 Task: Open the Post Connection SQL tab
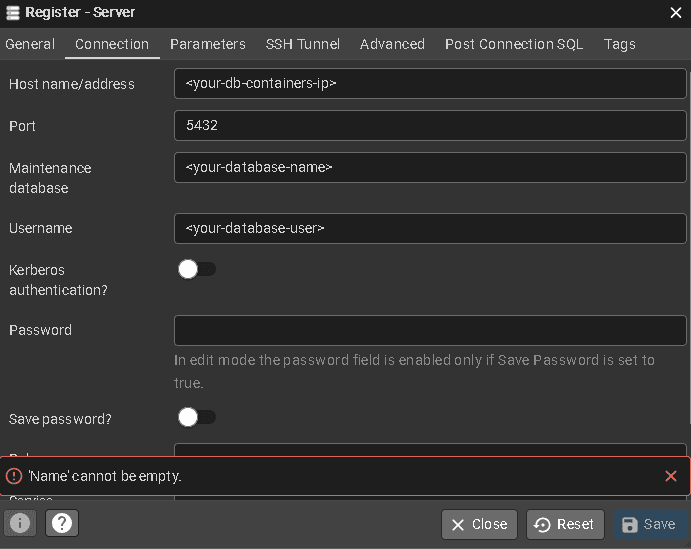pos(514,44)
